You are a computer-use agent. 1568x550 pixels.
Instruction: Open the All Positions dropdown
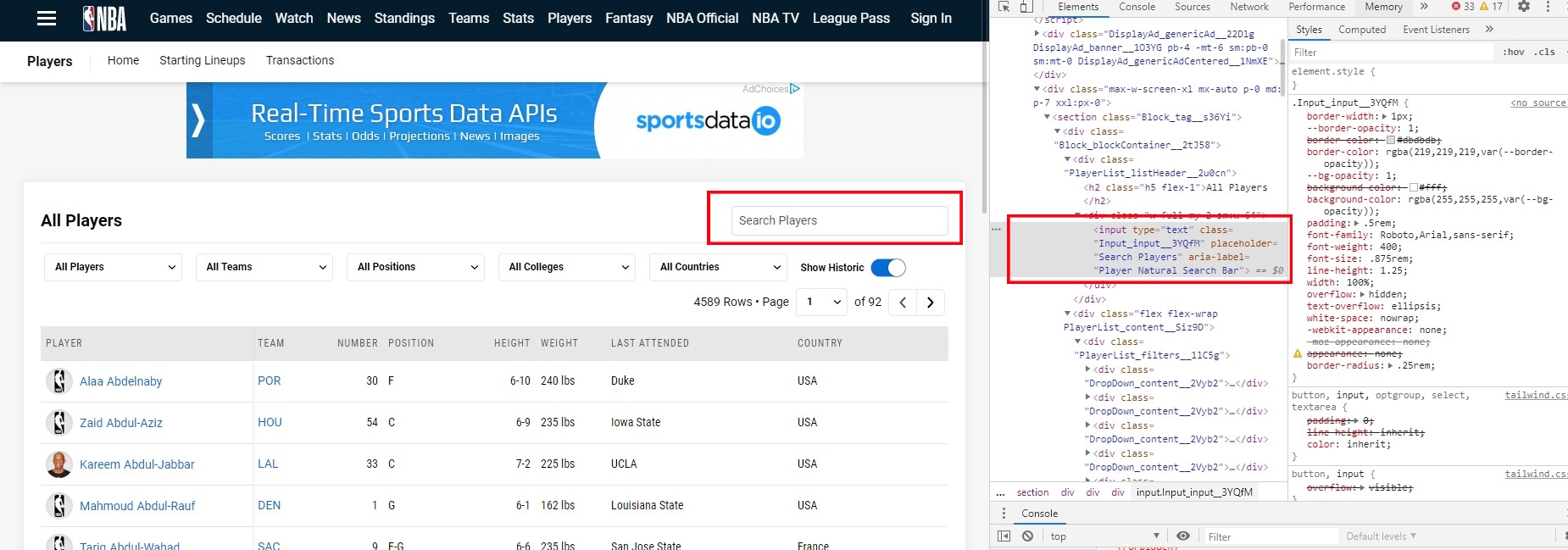coord(415,267)
